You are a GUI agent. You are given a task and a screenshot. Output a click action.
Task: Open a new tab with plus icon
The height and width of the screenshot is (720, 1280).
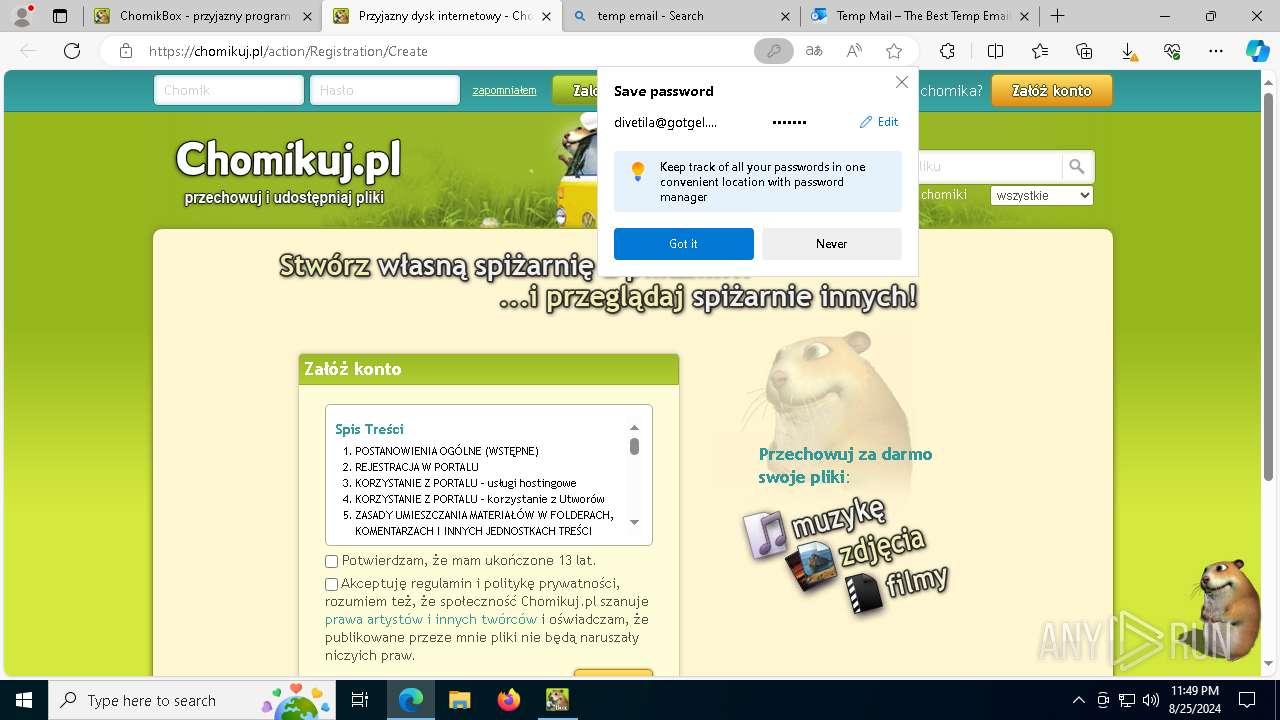[x=1057, y=16]
